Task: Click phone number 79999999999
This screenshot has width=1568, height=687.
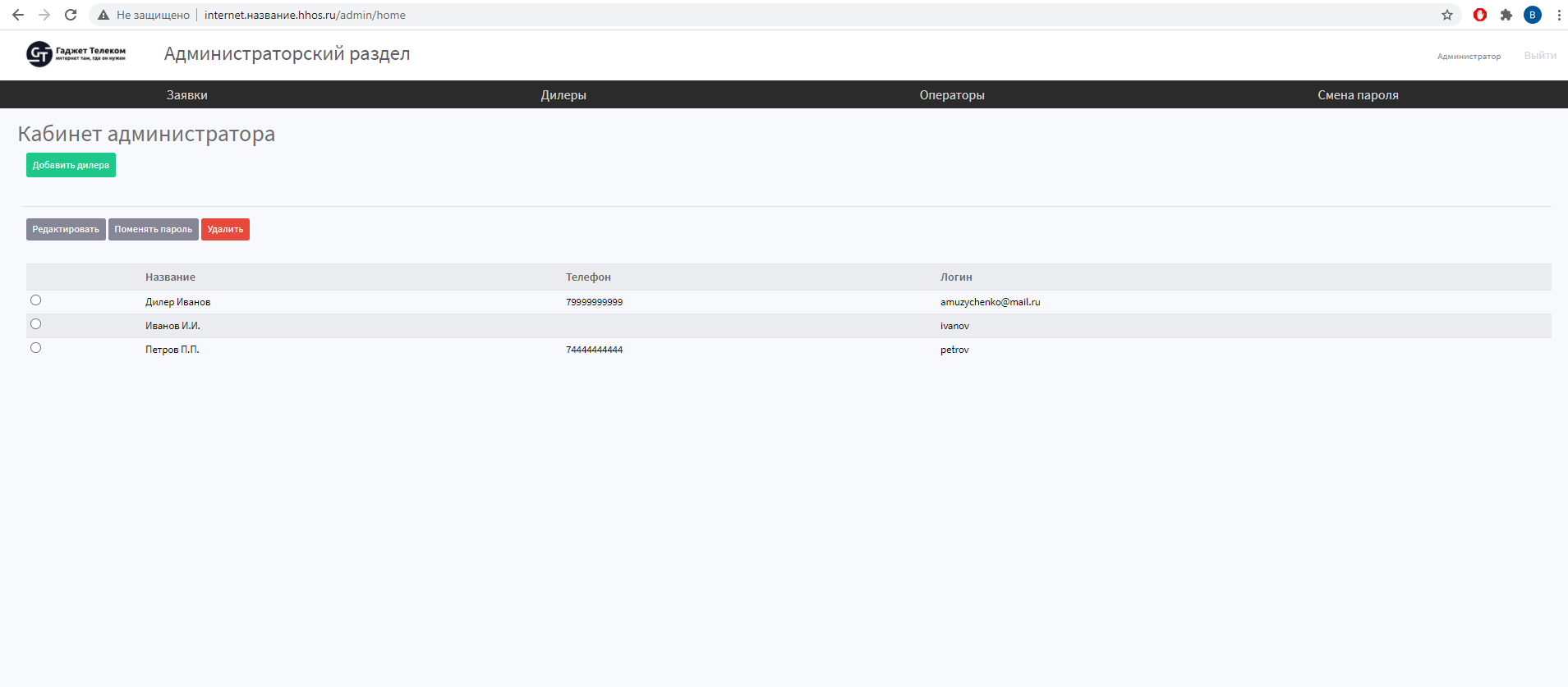Action: point(594,302)
